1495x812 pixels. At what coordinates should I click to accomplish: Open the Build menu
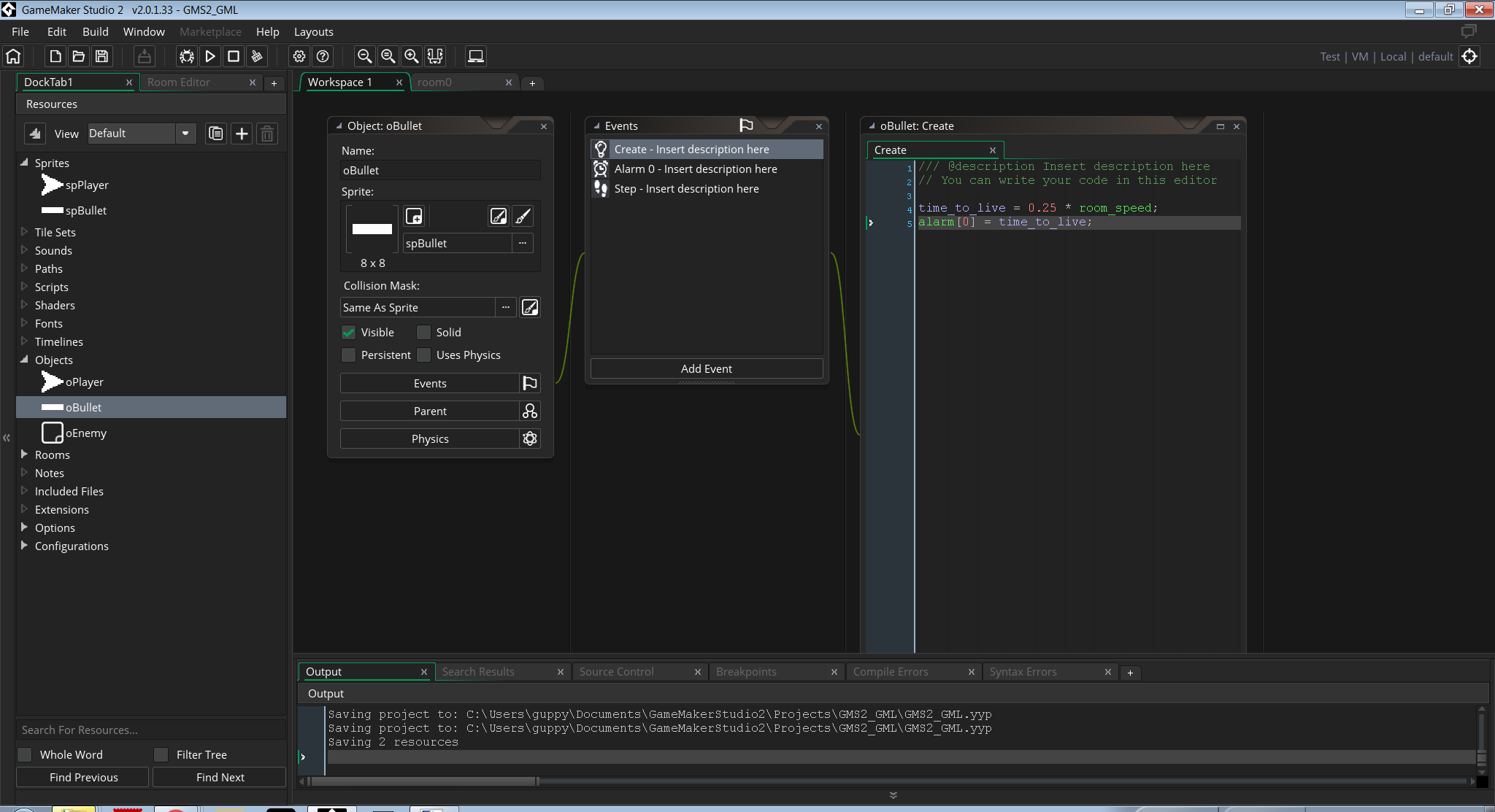pyautogui.click(x=95, y=31)
